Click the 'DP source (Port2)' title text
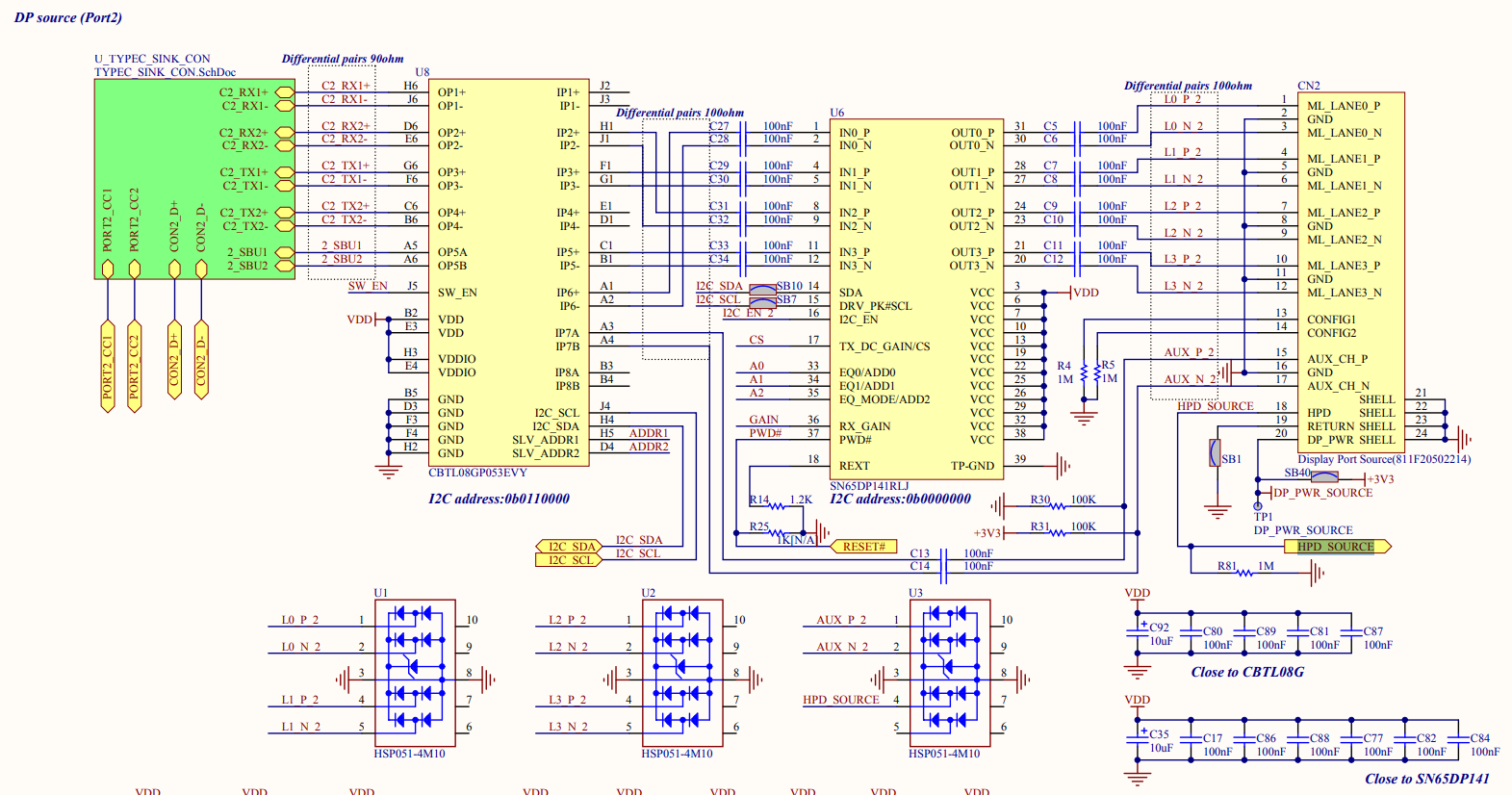 pyautogui.click(x=68, y=17)
